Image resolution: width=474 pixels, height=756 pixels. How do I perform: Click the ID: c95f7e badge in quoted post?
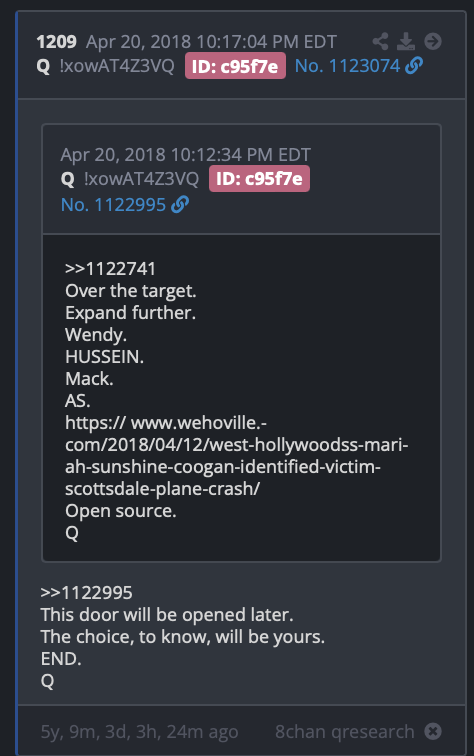pos(259,179)
